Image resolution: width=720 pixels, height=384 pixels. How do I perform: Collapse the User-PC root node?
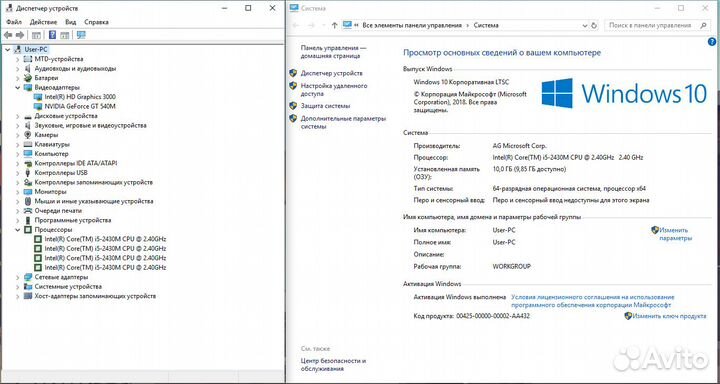pos(8,49)
